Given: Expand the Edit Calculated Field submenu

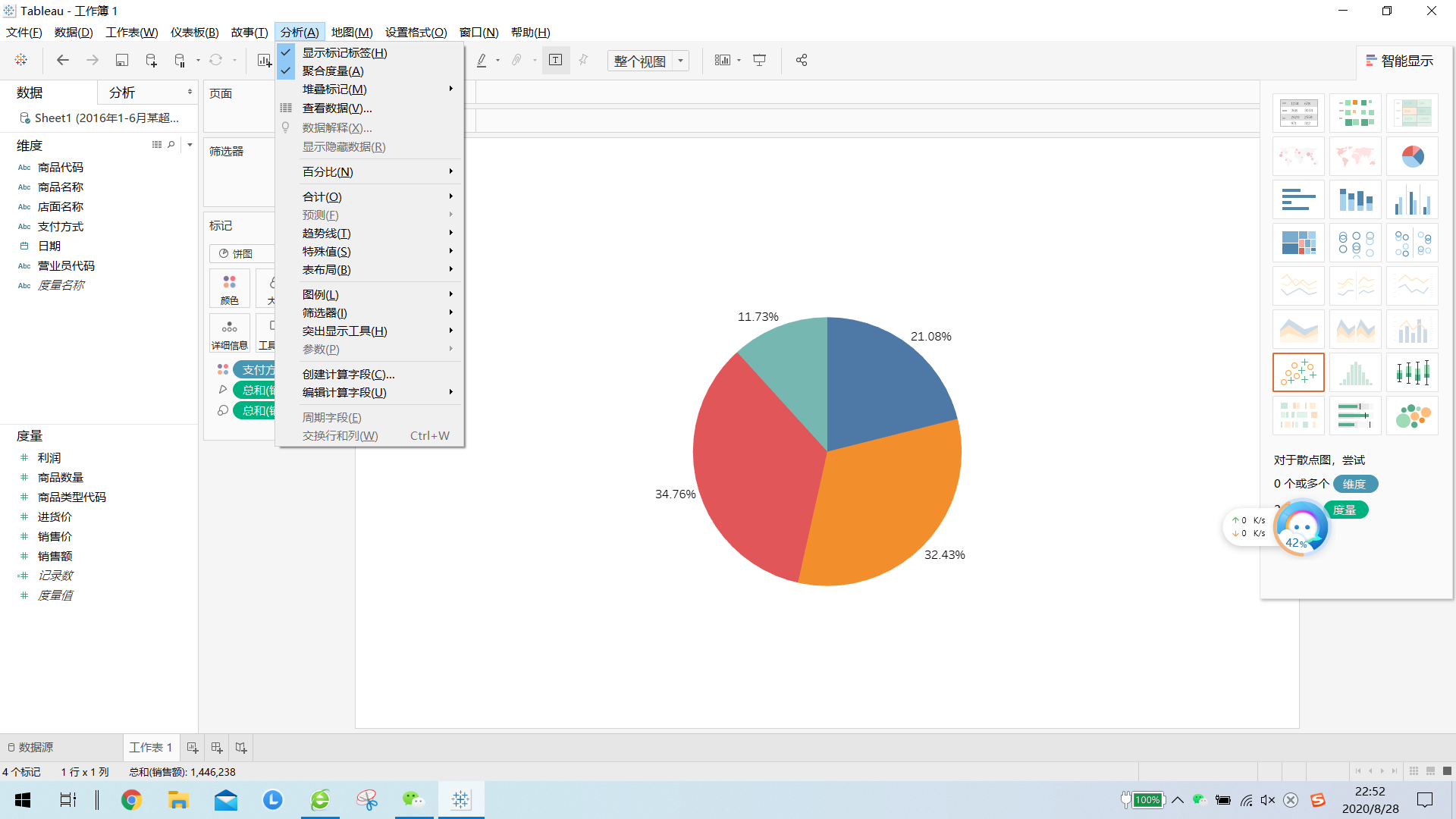Looking at the screenshot, I should pos(371,393).
